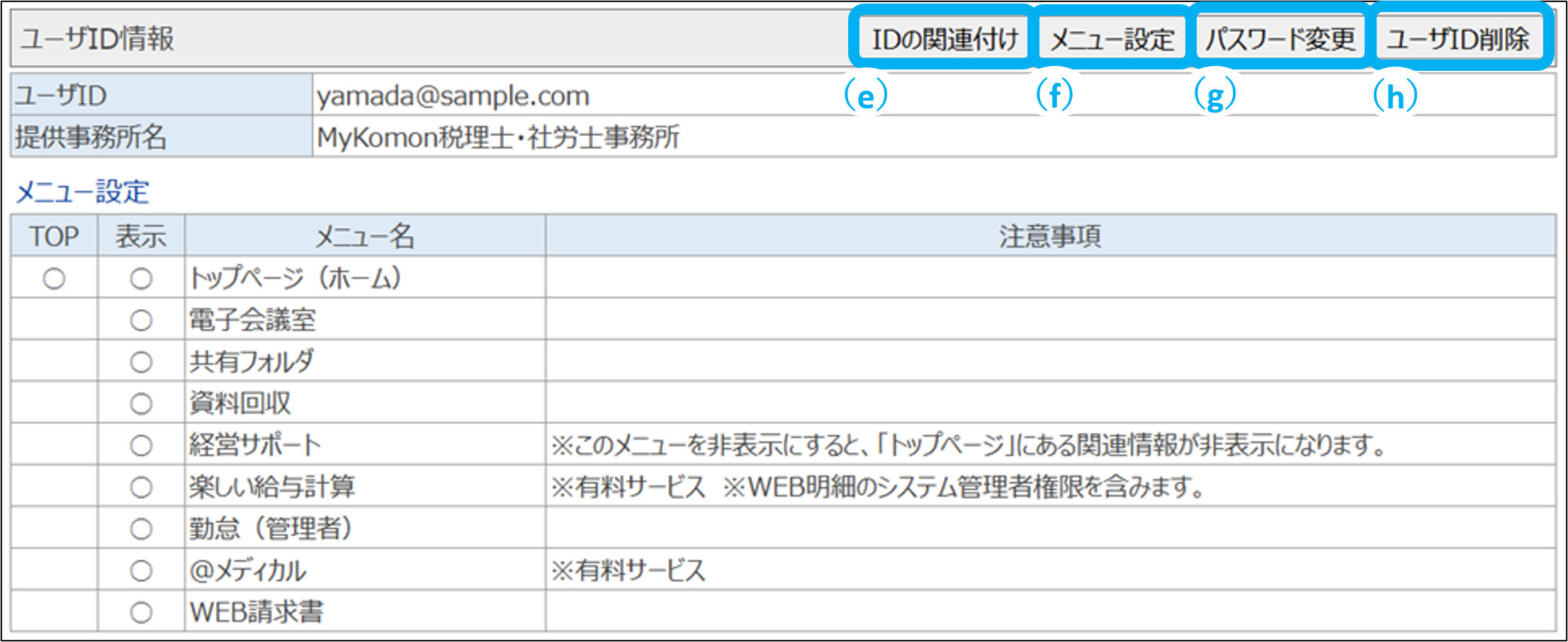Click the blue メニュー設定 section heading

point(82,192)
